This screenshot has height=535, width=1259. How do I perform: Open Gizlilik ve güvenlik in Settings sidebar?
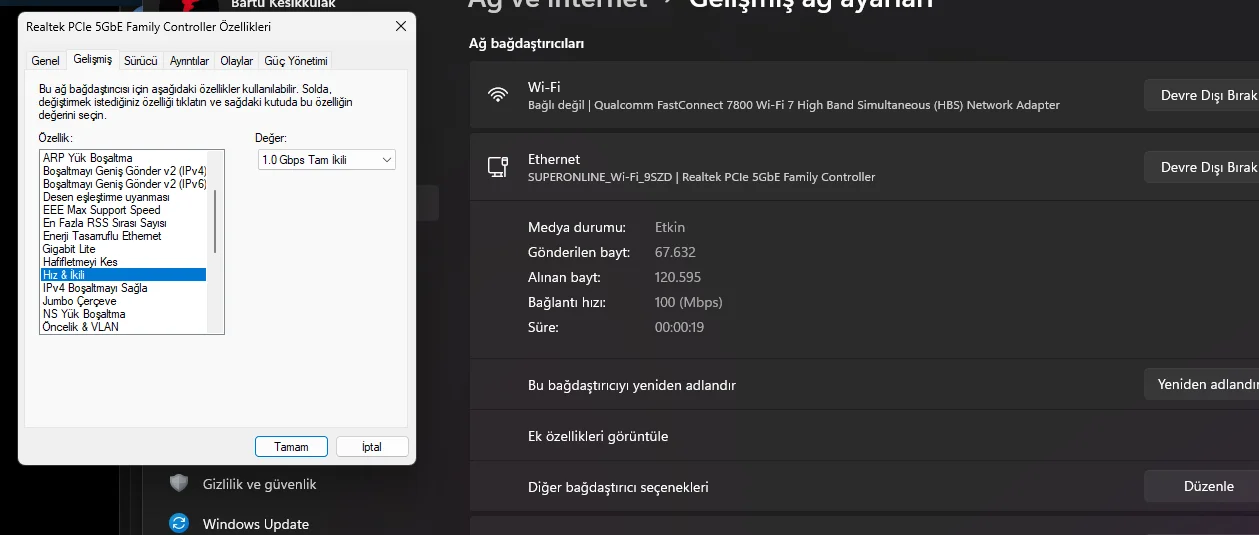click(x=260, y=484)
